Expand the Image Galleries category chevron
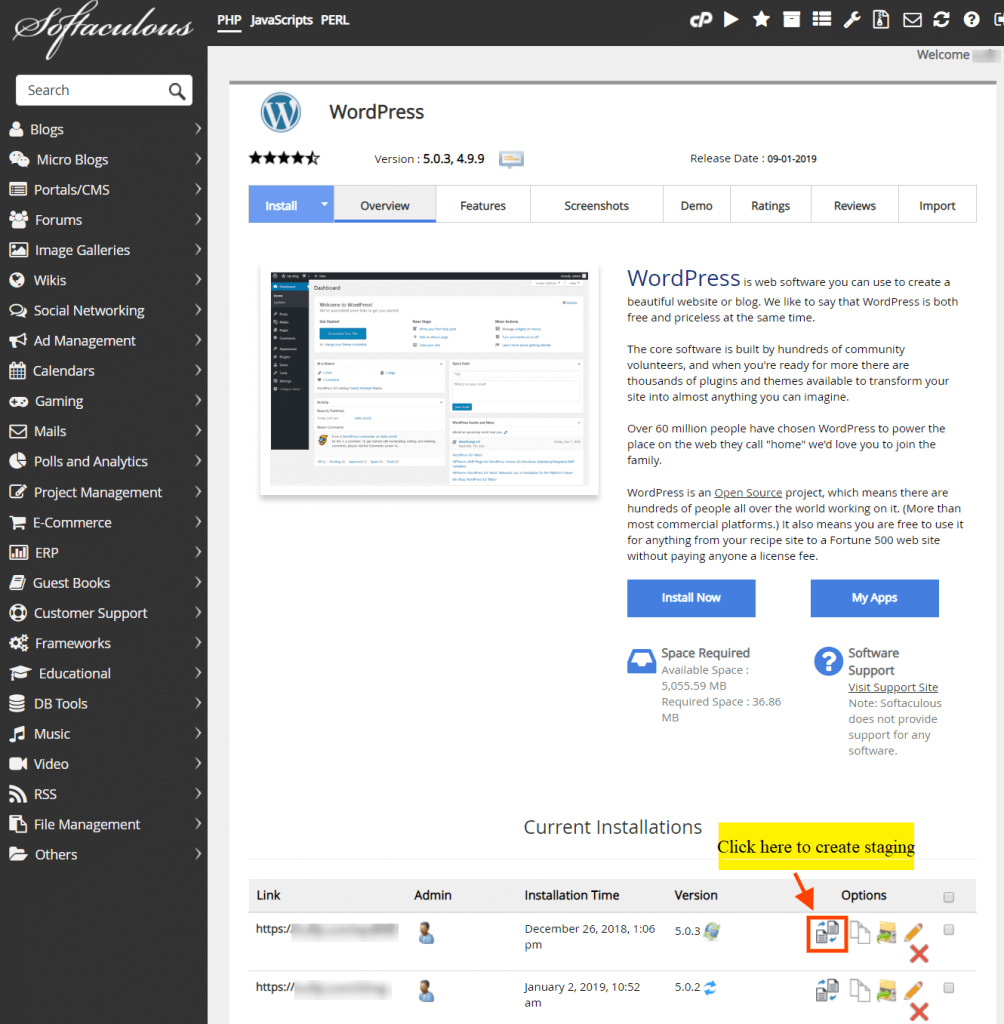 (x=198, y=249)
